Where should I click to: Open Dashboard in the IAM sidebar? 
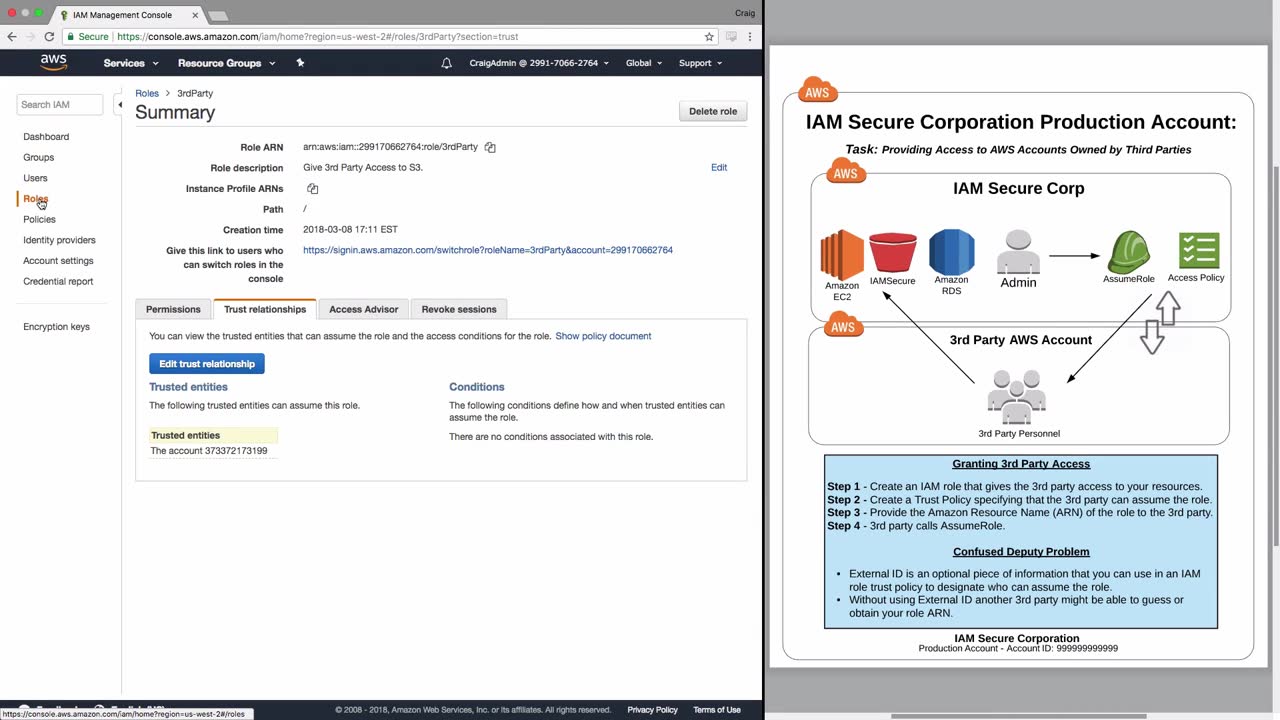tap(46, 136)
